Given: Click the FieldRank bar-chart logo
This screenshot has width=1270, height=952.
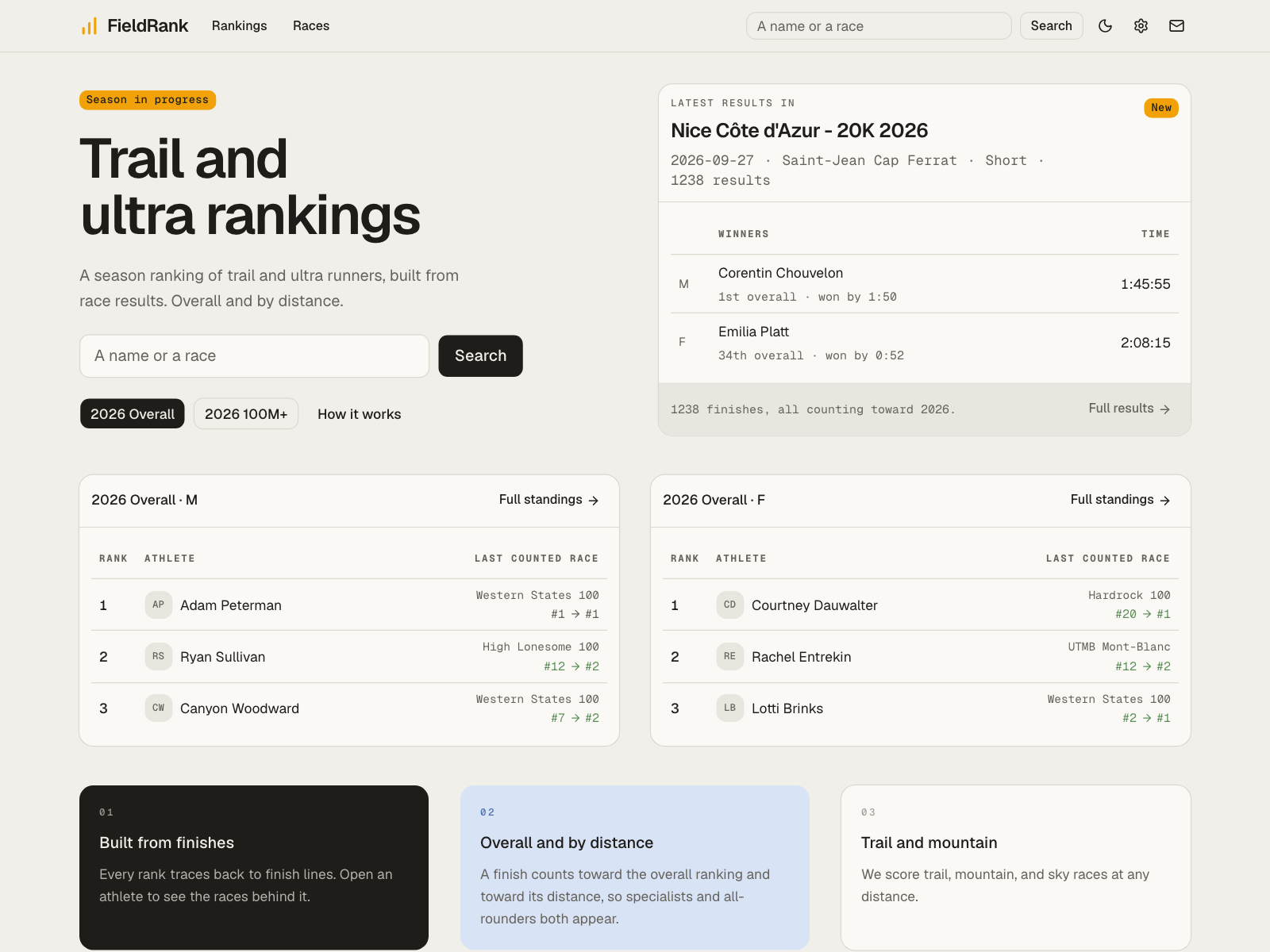Looking at the screenshot, I should tap(89, 26).
